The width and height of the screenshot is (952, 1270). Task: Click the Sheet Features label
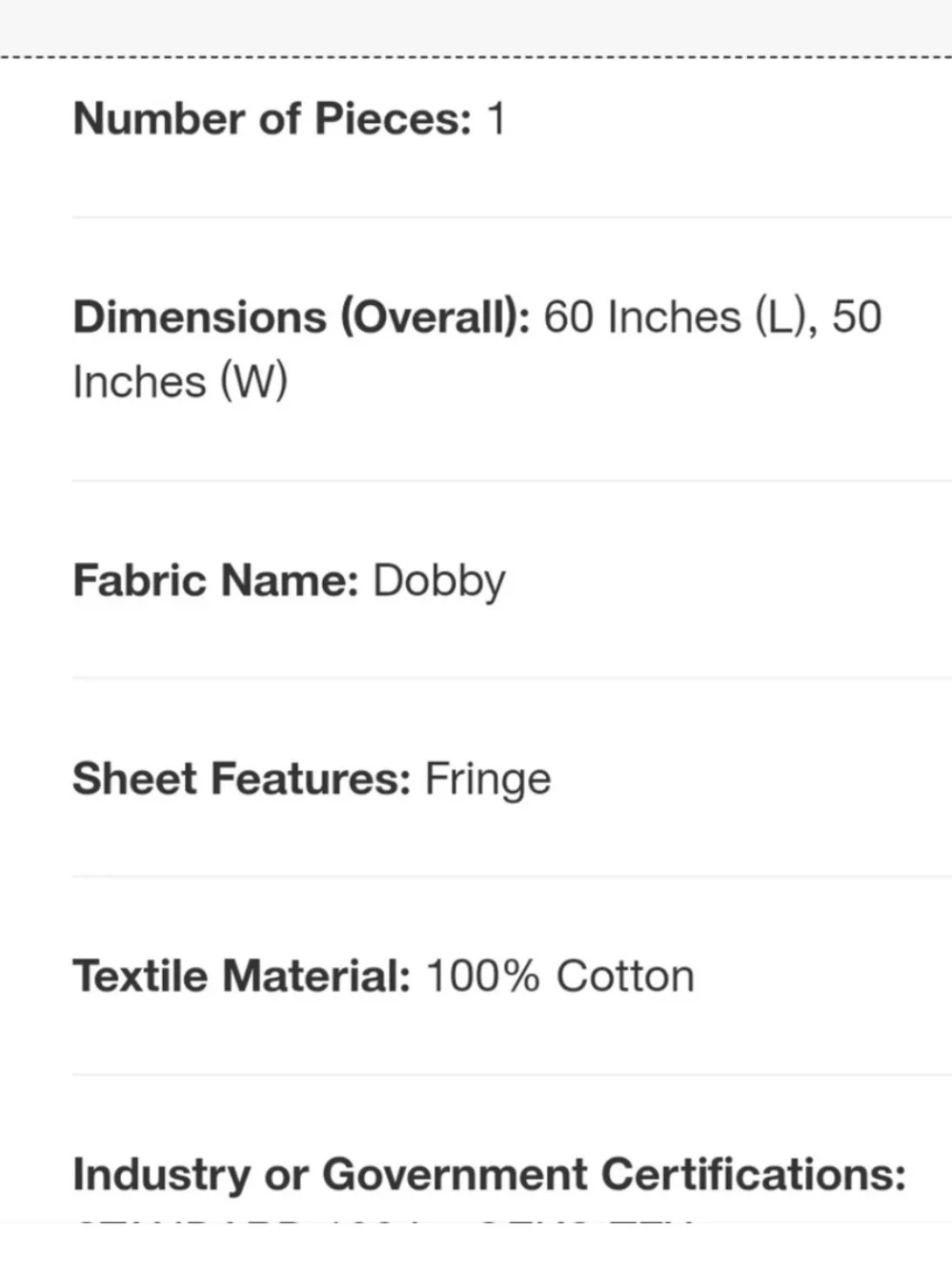242,778
